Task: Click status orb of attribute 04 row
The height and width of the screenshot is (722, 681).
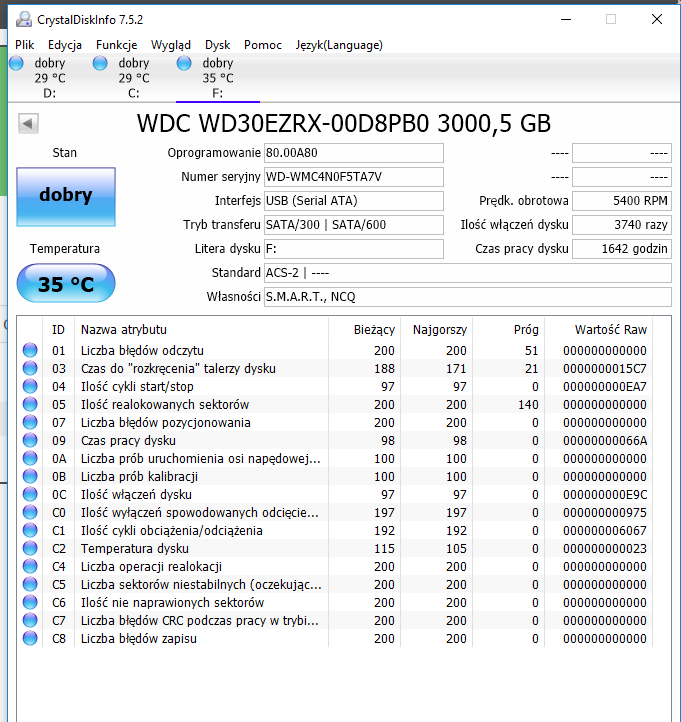Action: 30,386
